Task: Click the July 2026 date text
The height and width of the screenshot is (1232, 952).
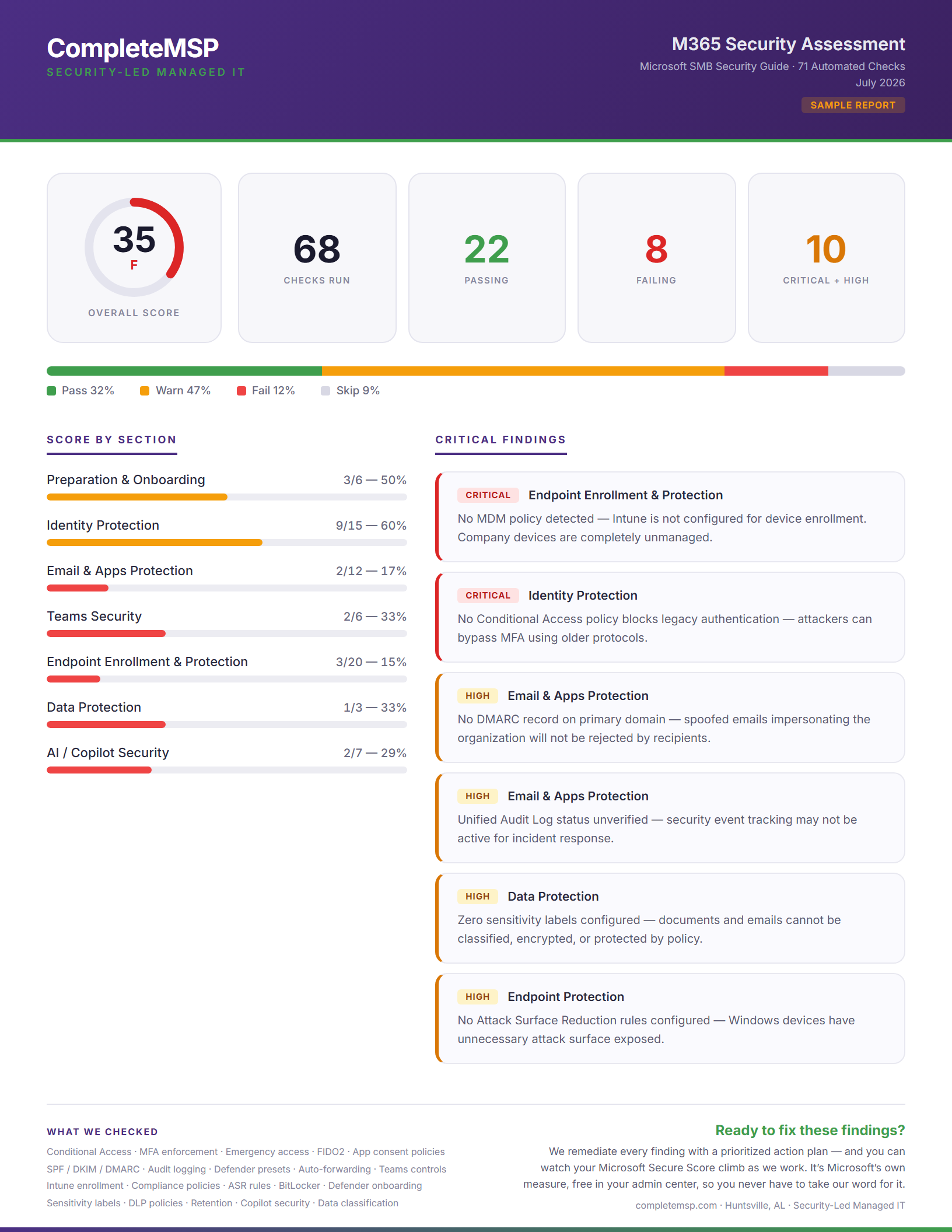Action: tap(880, 83)
